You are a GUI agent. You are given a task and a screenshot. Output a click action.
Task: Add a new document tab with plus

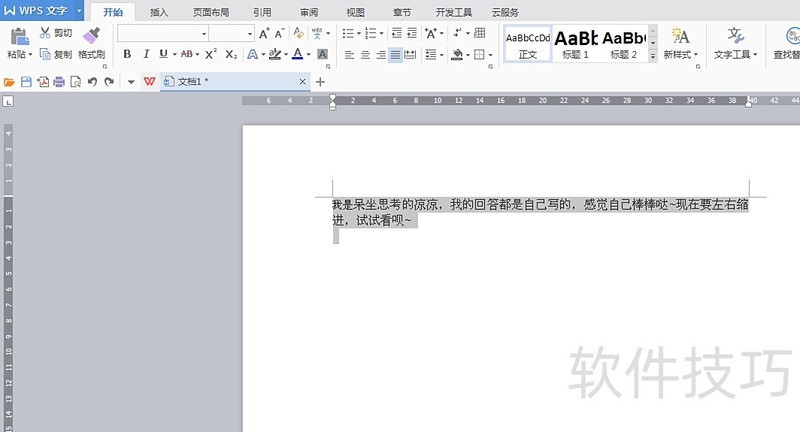(x=320, y=81)
